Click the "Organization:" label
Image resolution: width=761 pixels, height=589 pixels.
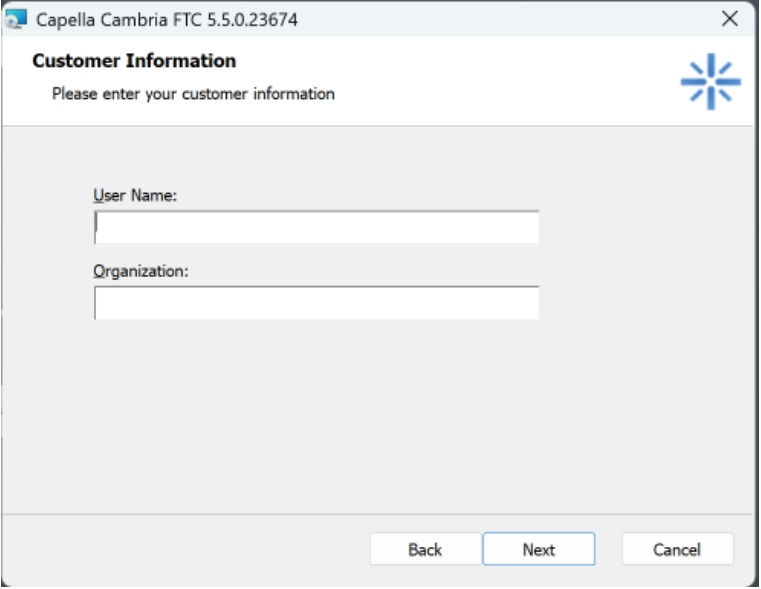(141, 271)
